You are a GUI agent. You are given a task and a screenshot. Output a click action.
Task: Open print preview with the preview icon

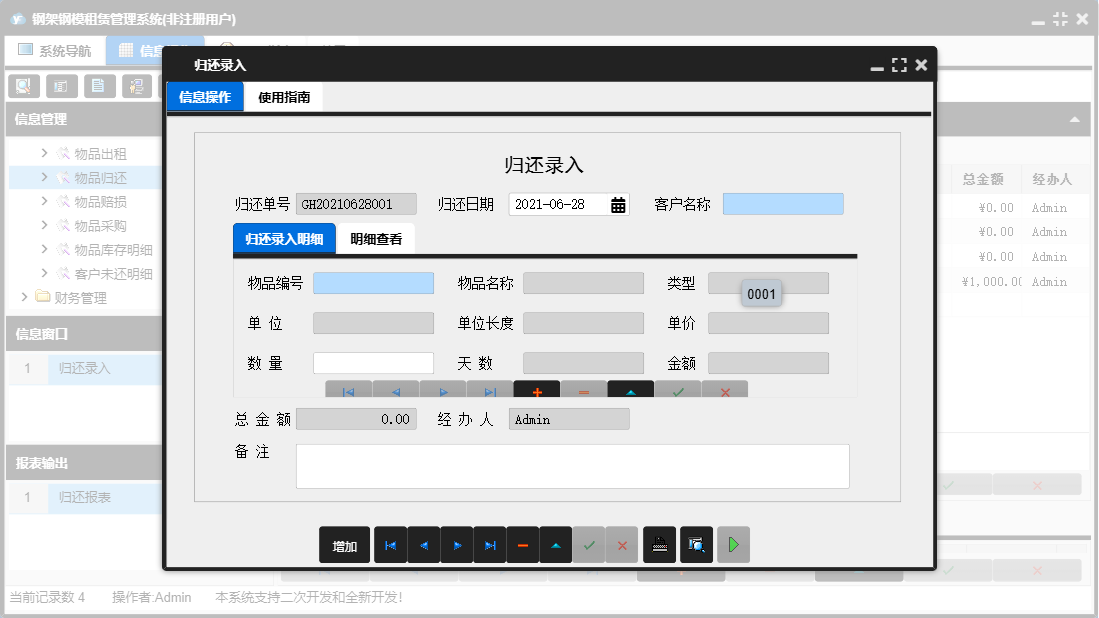(696, 545)
